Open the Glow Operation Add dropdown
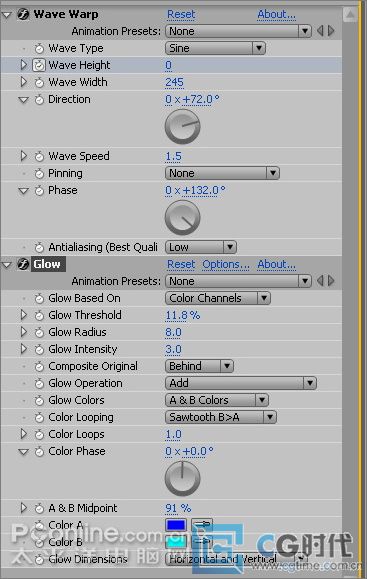This screenshot has height=579, width=367. 241,383
